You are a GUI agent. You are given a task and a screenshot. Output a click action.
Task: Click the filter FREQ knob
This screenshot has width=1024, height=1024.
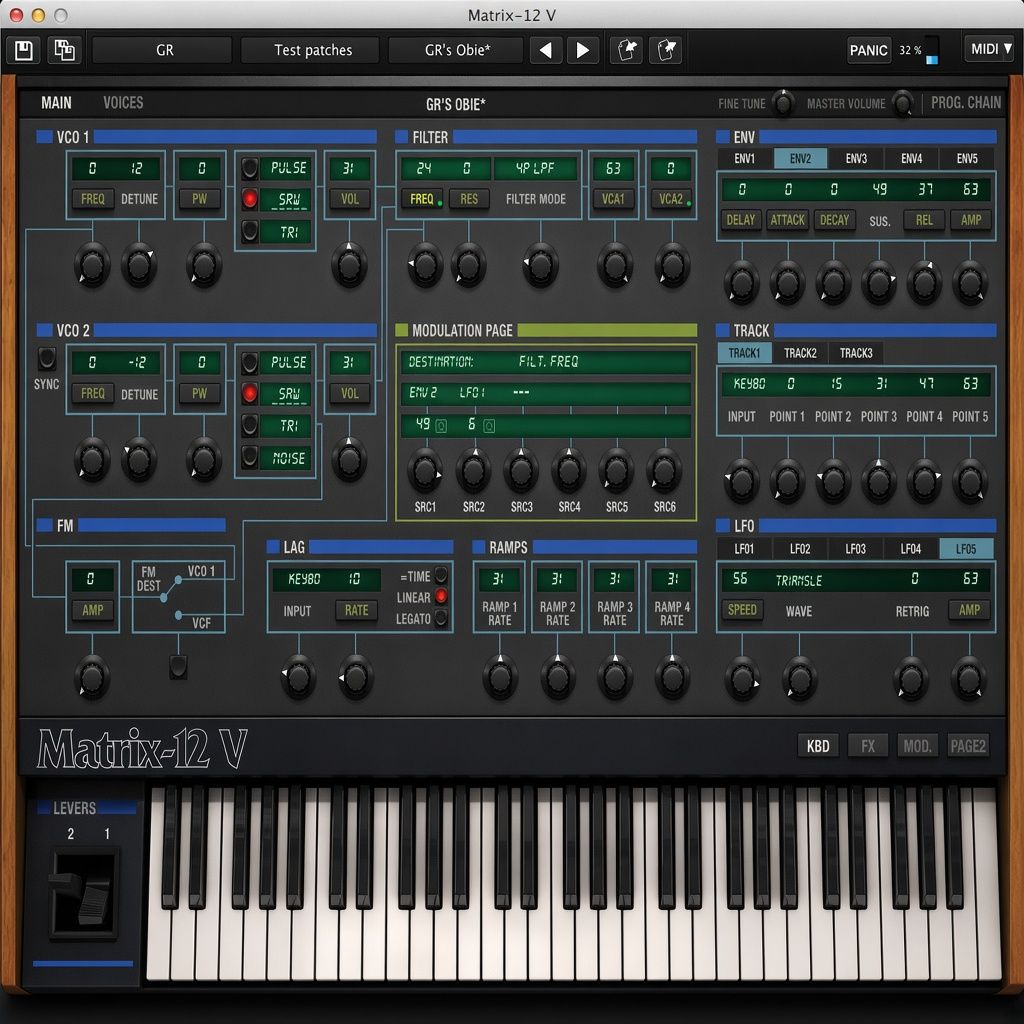click(424, 265)
